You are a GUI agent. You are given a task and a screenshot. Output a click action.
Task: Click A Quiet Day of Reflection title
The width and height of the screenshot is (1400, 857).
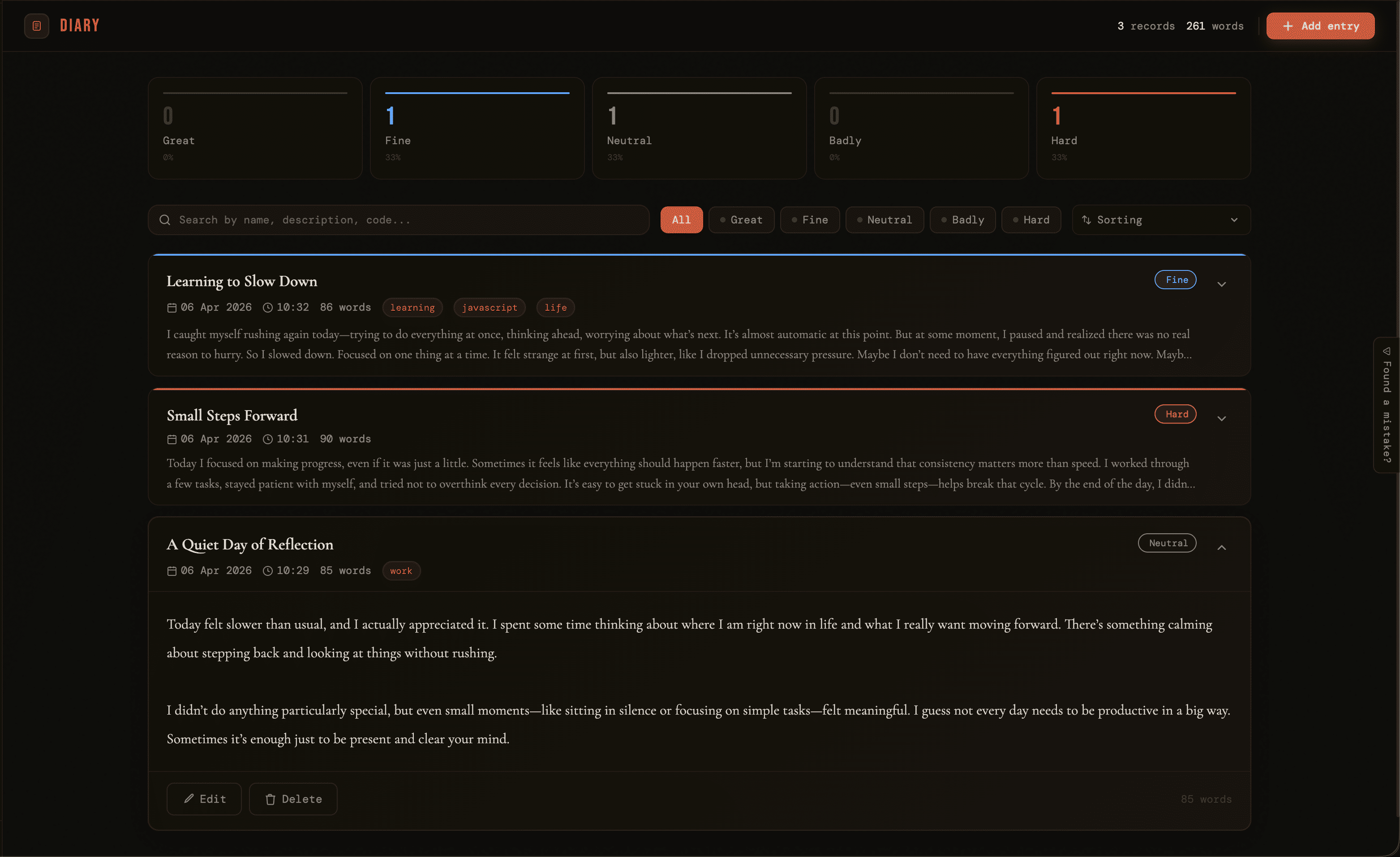coord(250,544)
